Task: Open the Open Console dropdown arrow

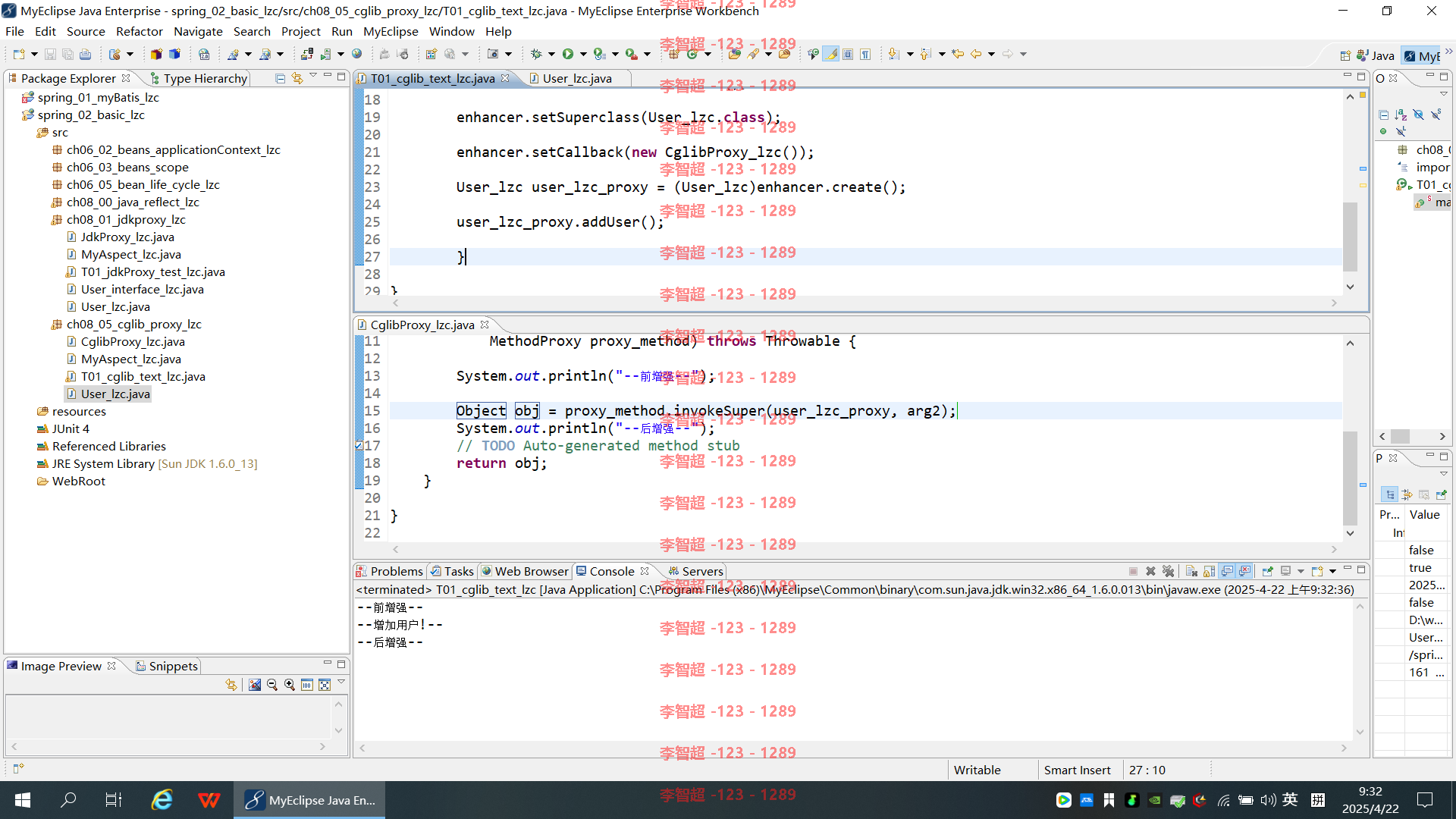Action: [x=1332, y=571]
